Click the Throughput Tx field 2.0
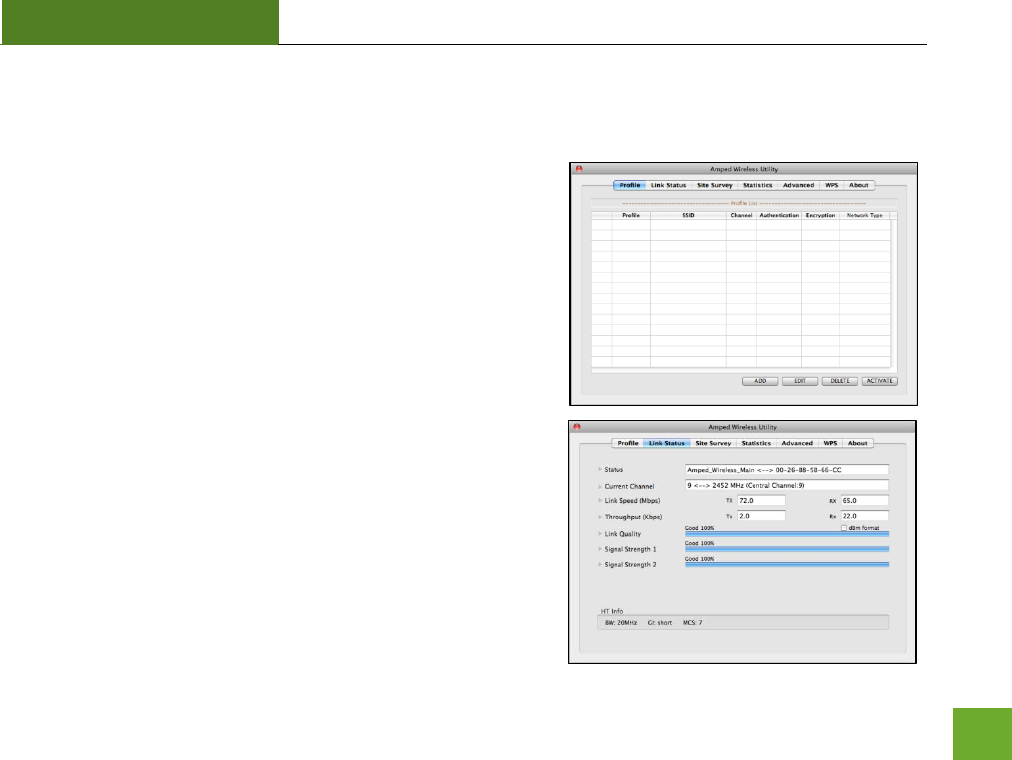1012x760 pixels. point(761,516)
